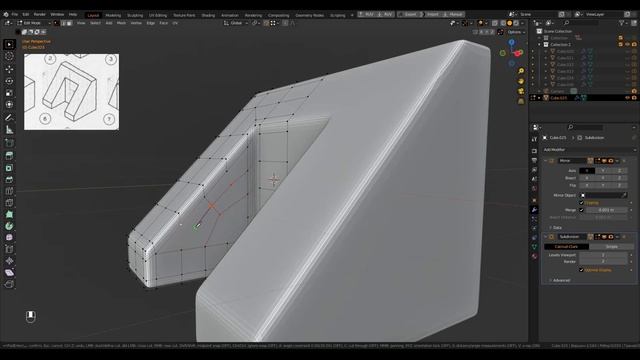Open the Add Modifier dropdown
Viewport: 640px width, 360px height.
tap(589, 150)
